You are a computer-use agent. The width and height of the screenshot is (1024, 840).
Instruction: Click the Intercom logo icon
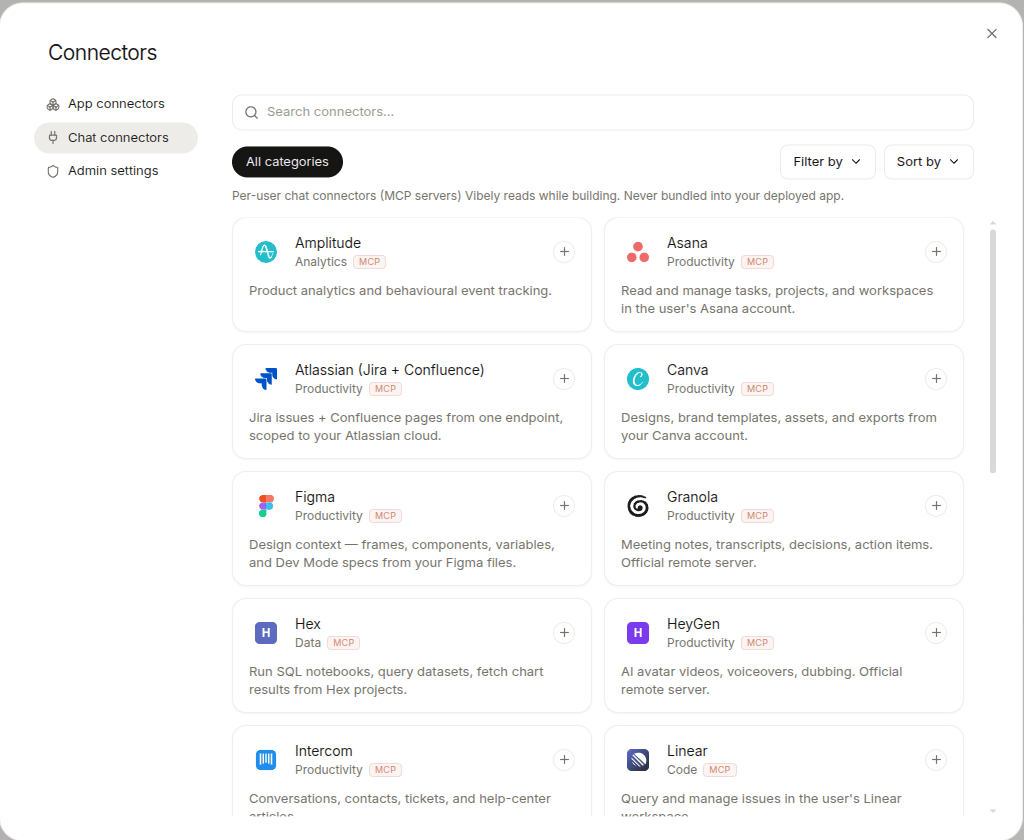266,760
